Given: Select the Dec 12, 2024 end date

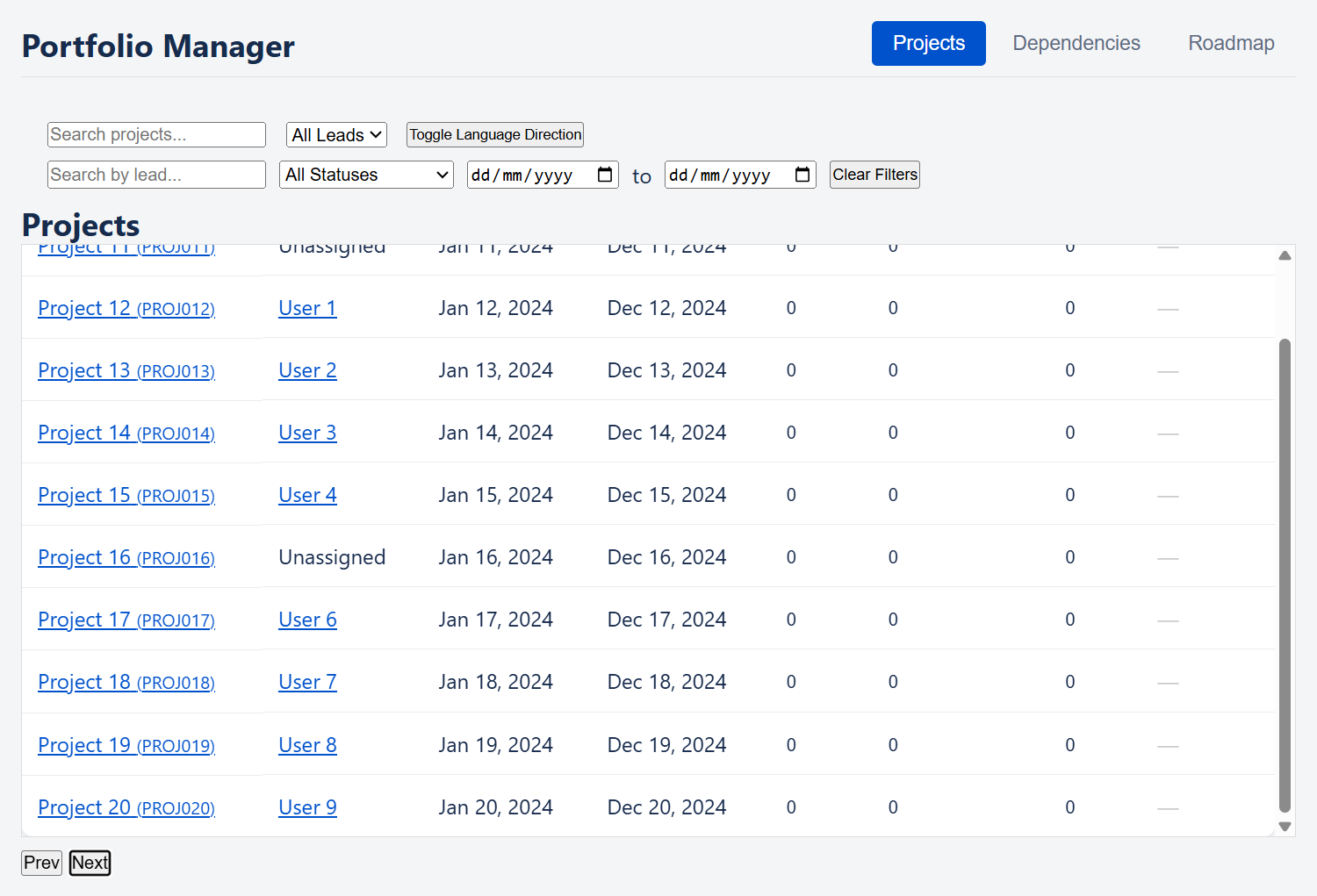Looking at the screenshot, I should click(x=667, y=308).
